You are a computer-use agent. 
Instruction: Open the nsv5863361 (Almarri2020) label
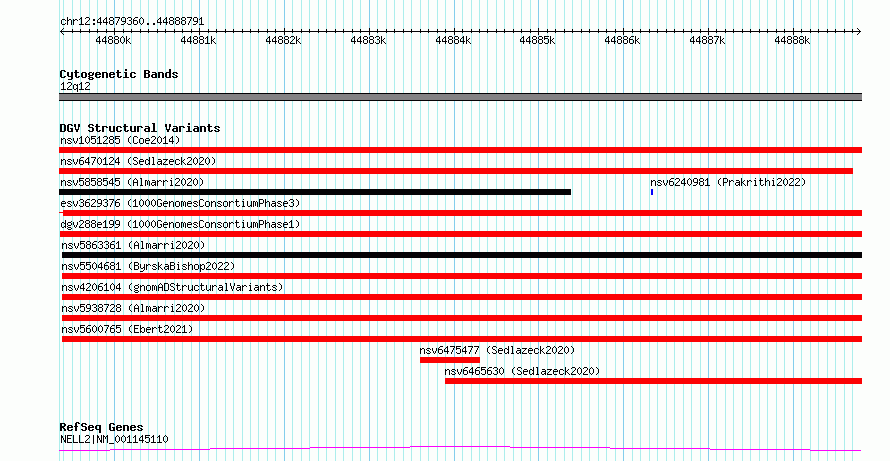(x=133, y=245)
